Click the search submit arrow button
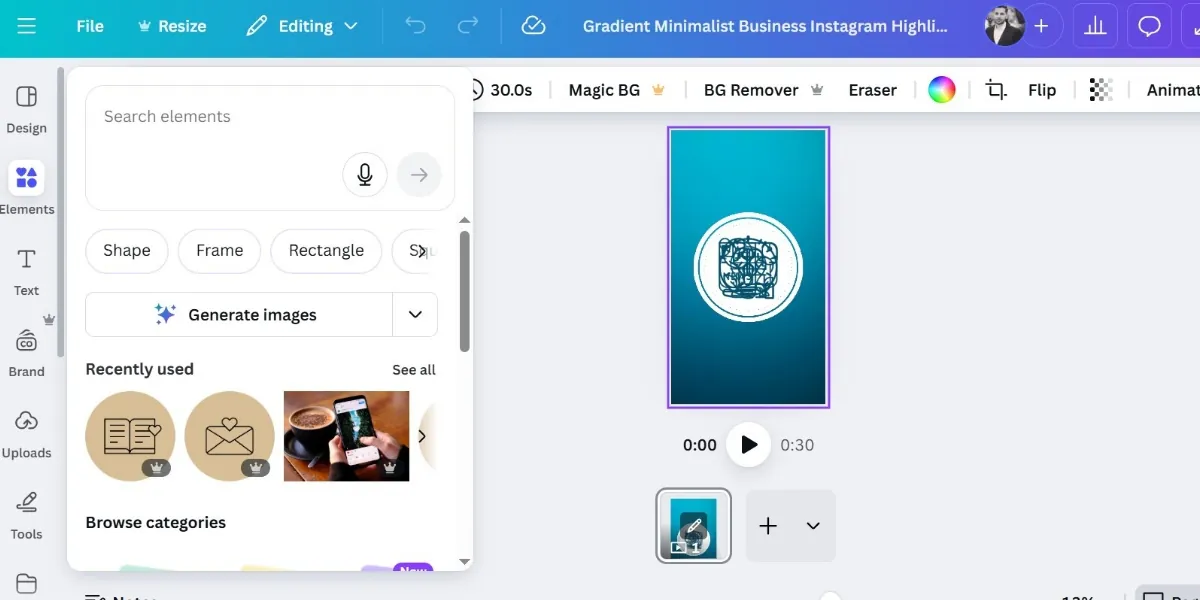The image size is (1200, 600). (419, 175)
